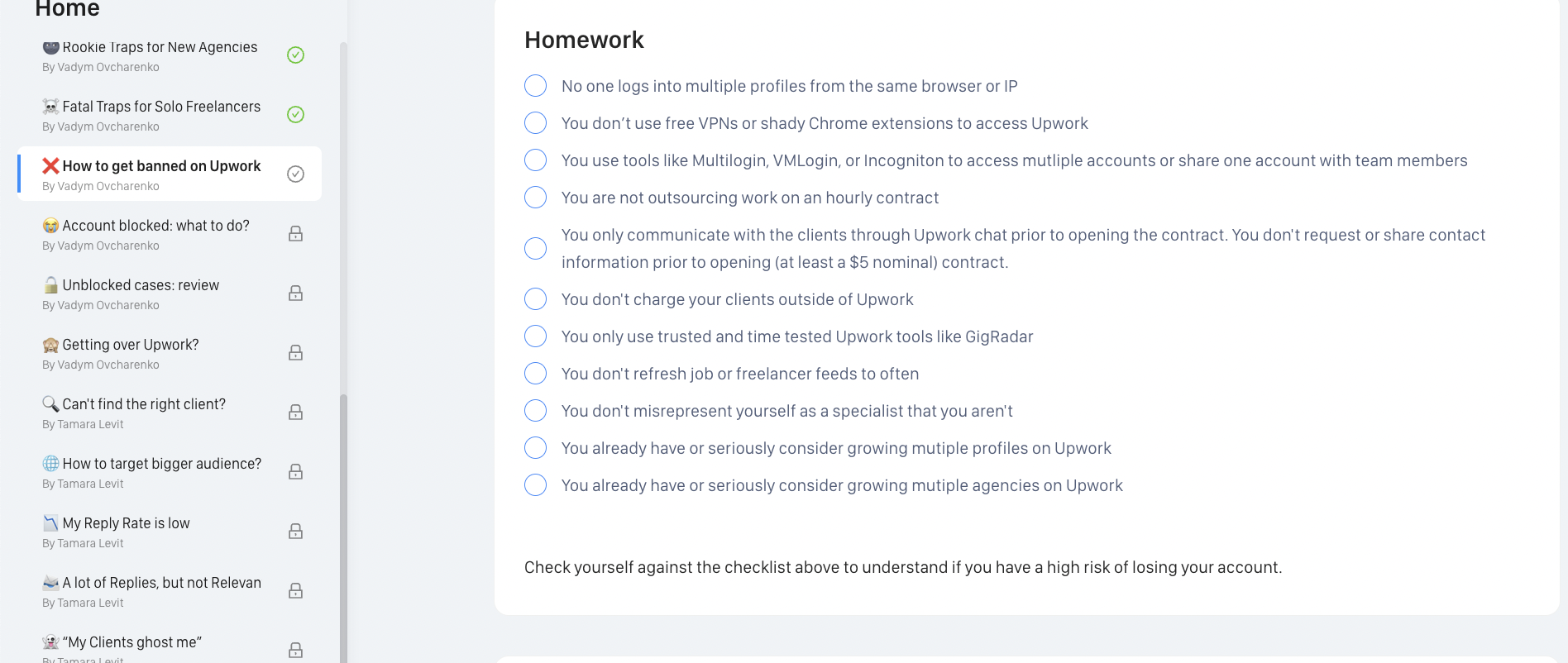
Task: Click lock icon next to Getting over Upwork?
Action: (x=295, y=353)
